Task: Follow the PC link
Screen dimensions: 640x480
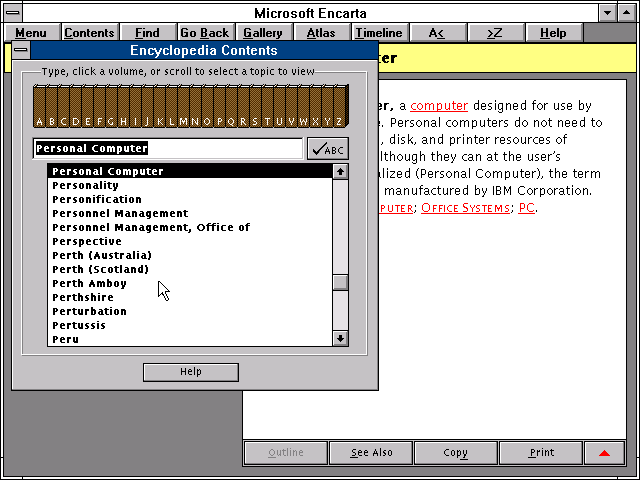Action: click(x=526, y=208)
